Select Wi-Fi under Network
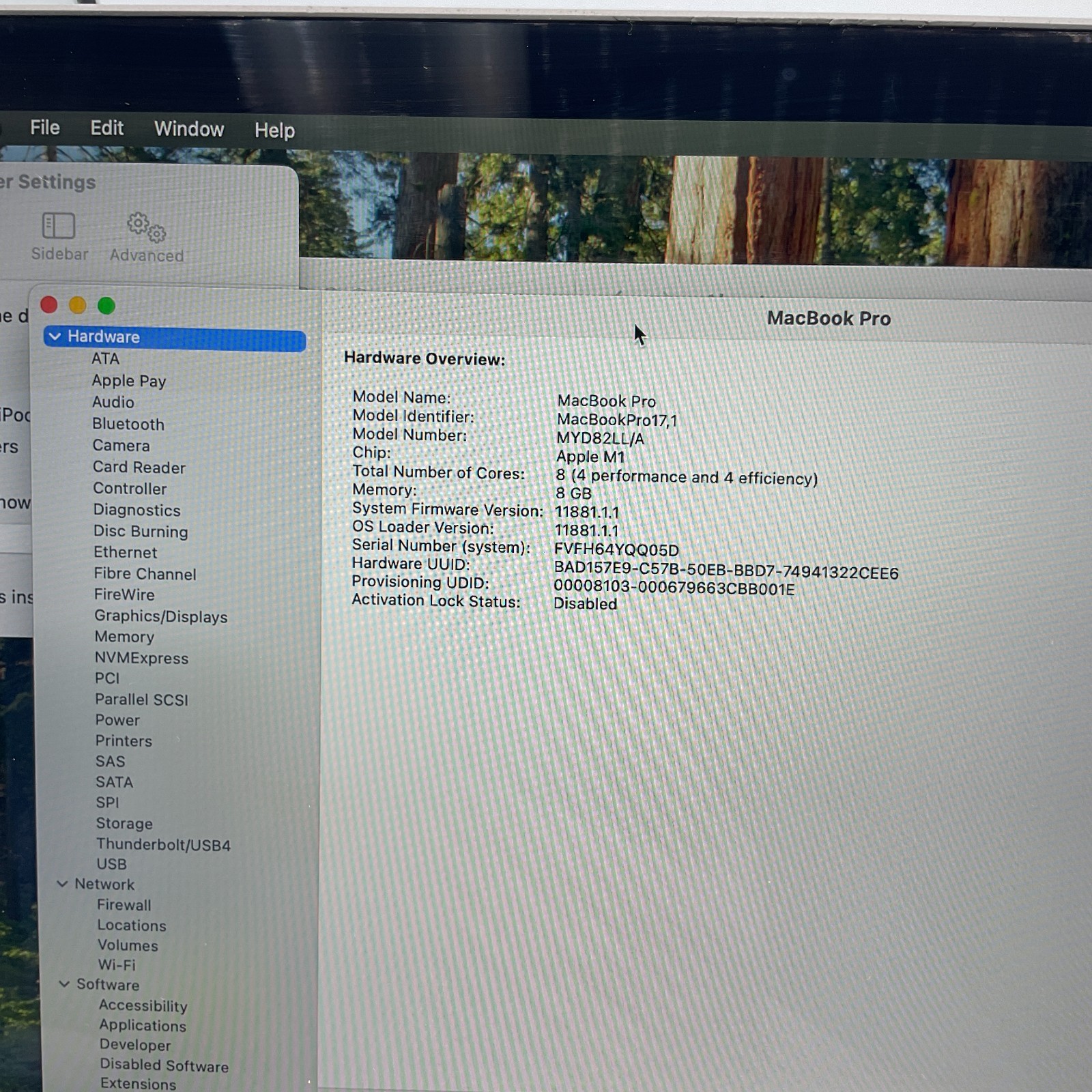The width and height of the screenshot is (1092, 1092). [x=117, y=965]
